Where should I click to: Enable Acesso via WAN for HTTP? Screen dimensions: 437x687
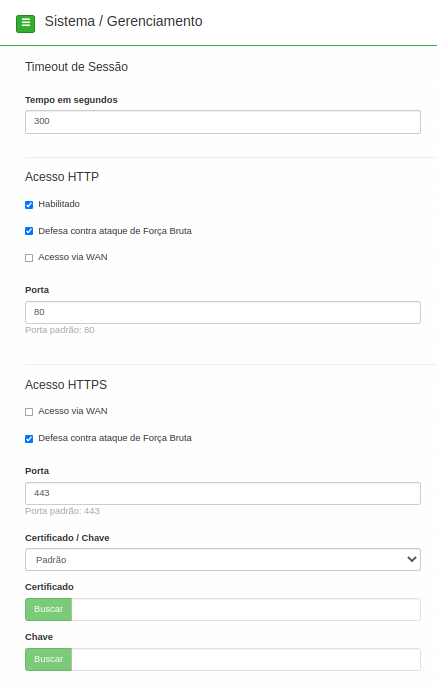coord(29,258)
